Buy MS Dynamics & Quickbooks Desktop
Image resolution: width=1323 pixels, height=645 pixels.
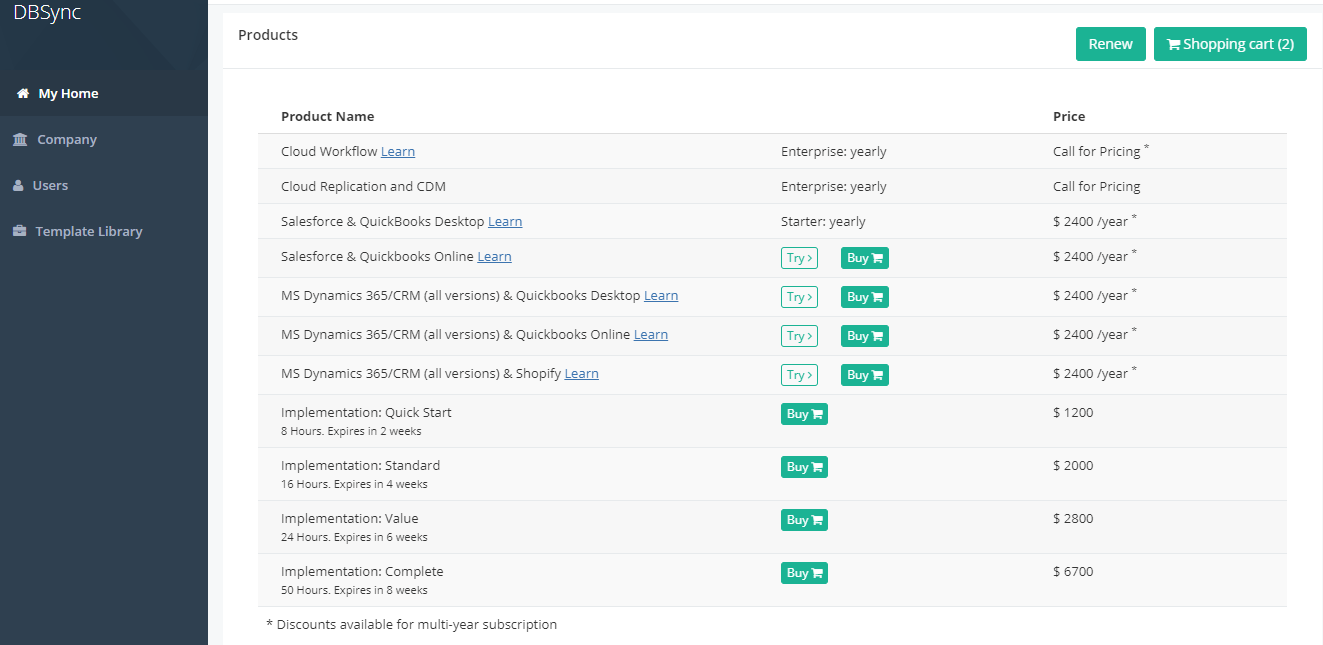pos(864,297)
